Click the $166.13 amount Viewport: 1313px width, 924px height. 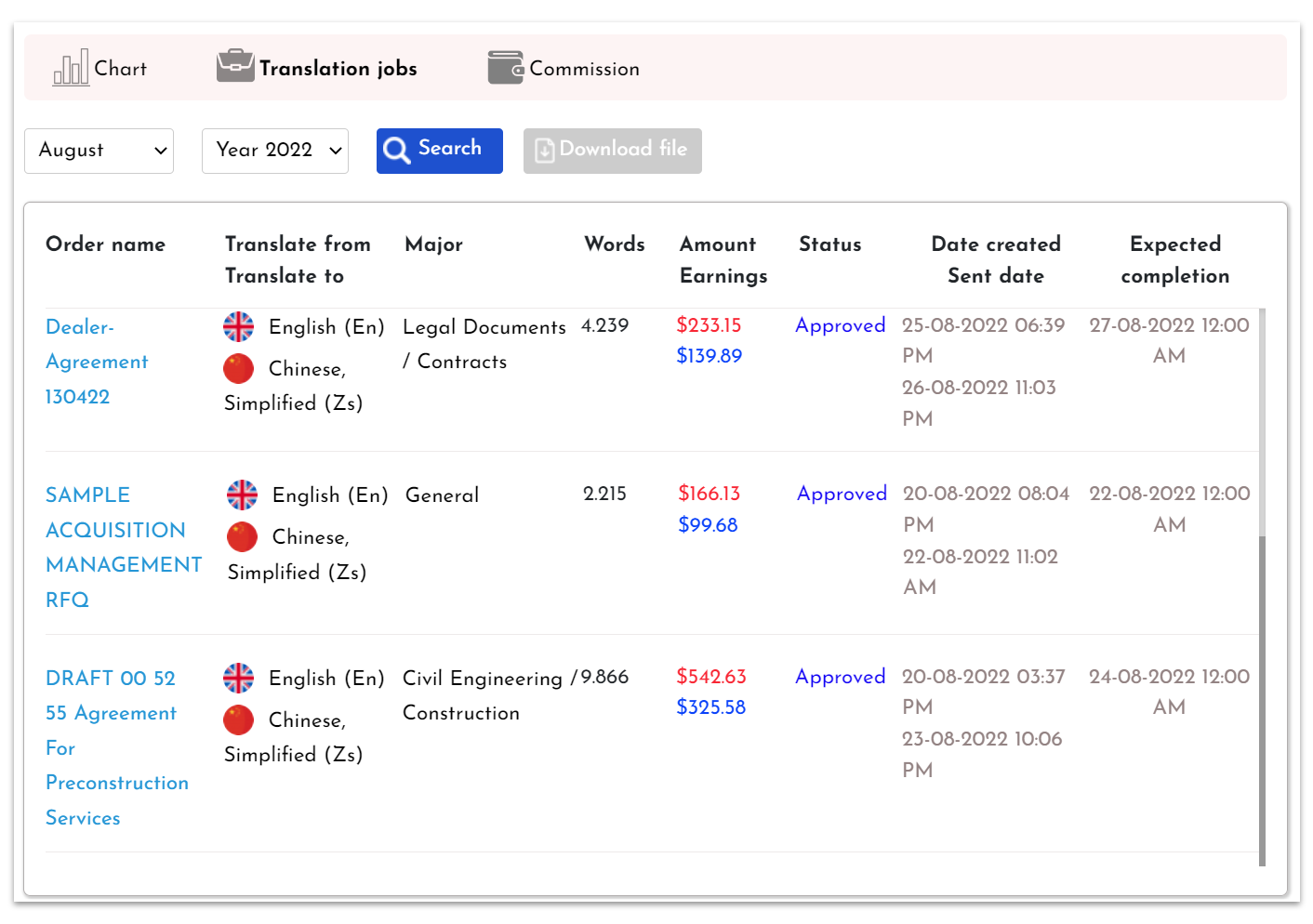[710, 494]
